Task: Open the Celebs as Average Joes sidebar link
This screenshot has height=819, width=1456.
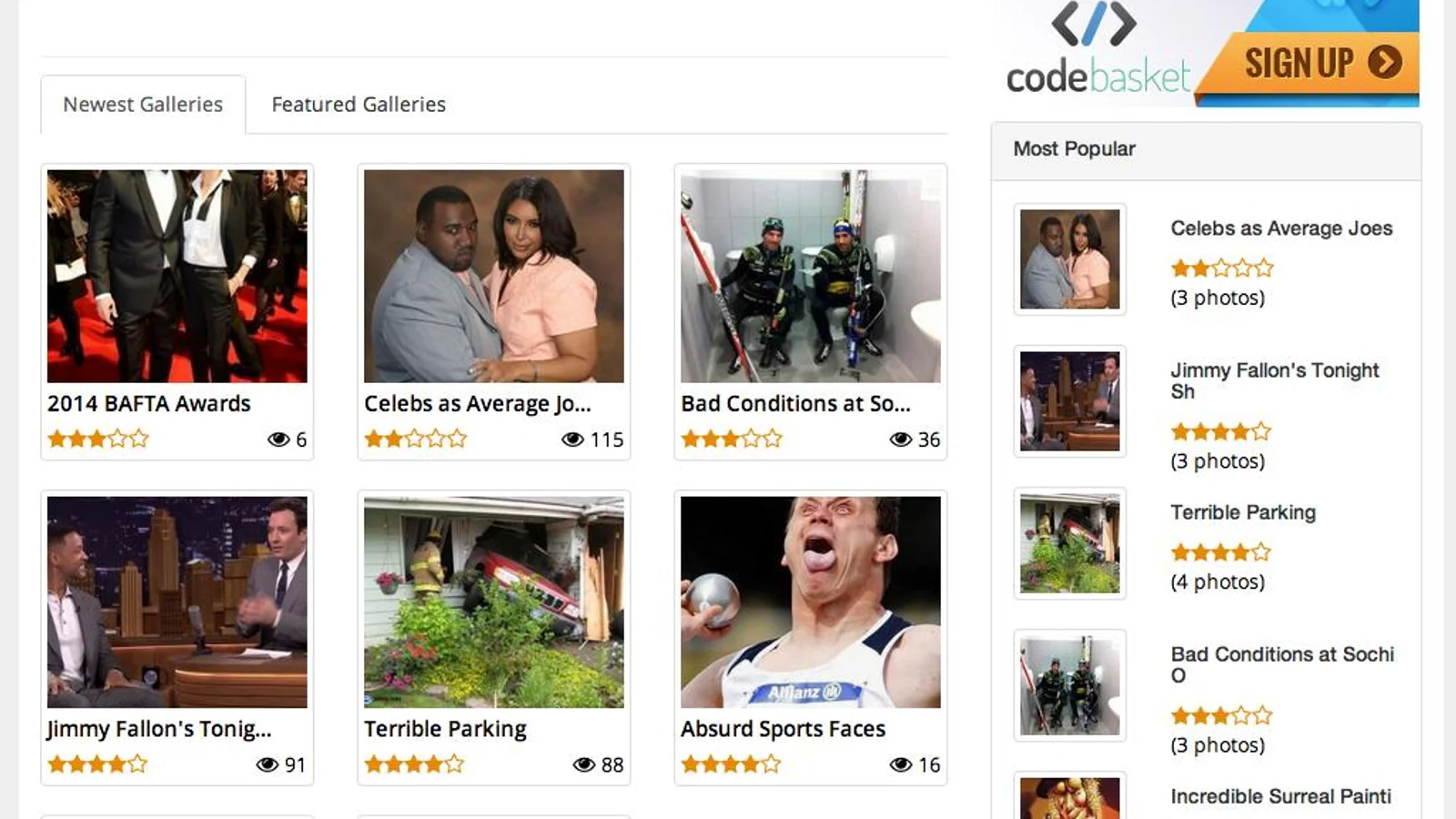Action: [x=1281, y=228]
